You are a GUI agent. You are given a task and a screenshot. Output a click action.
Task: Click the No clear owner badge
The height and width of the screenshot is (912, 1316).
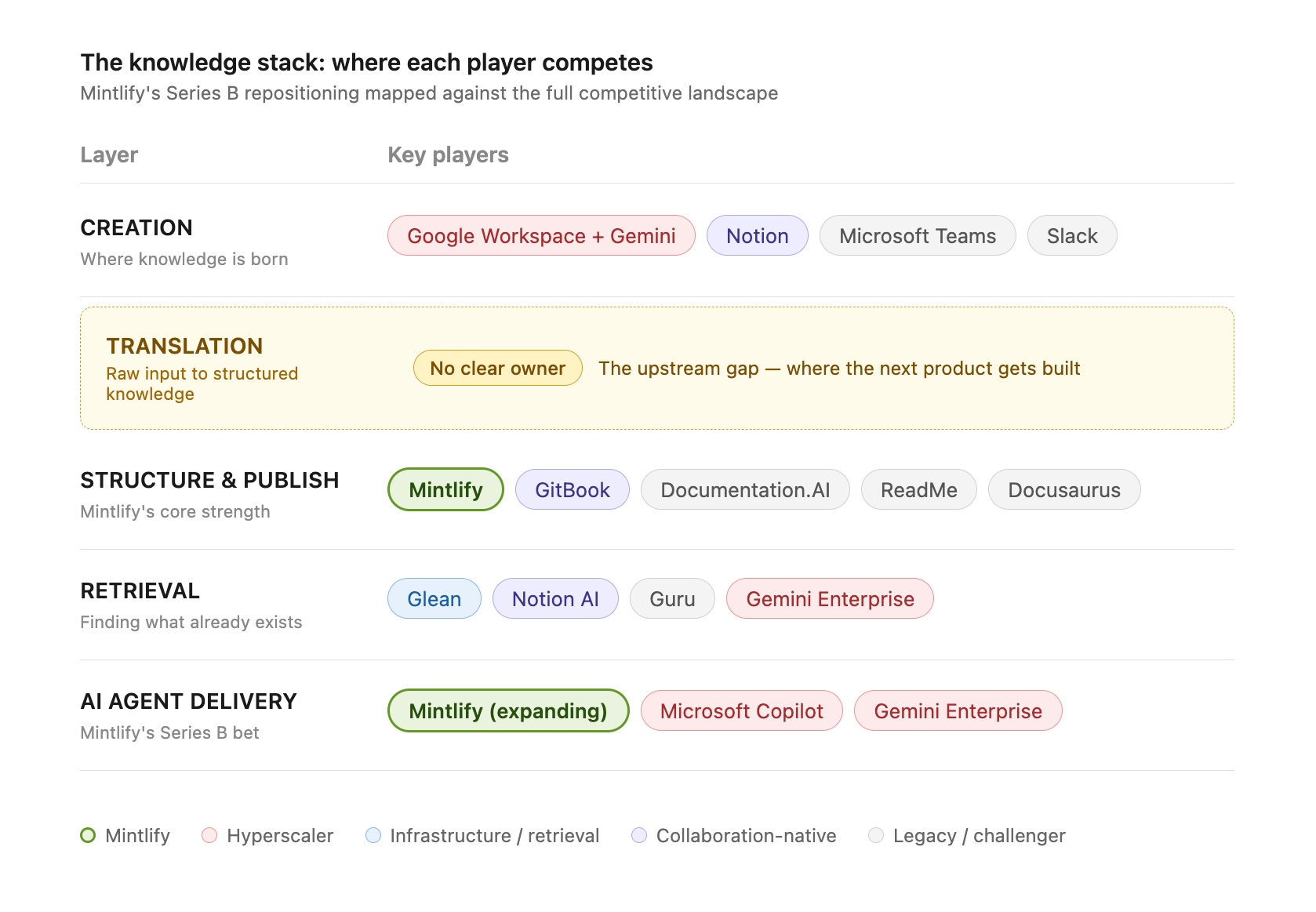pyautogui.click(x=498, y=368)
